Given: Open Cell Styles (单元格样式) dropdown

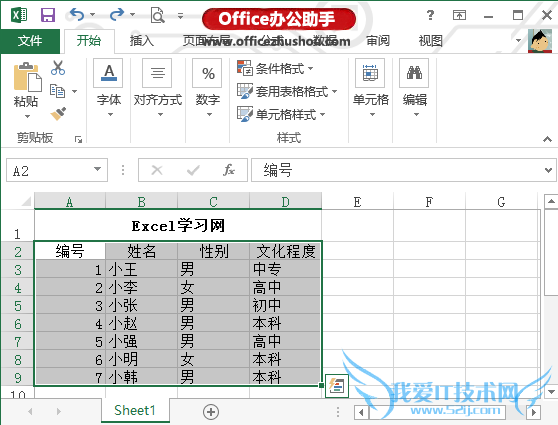Looking at the screenshot, I should pyautogui.click(x=281, y=114).
